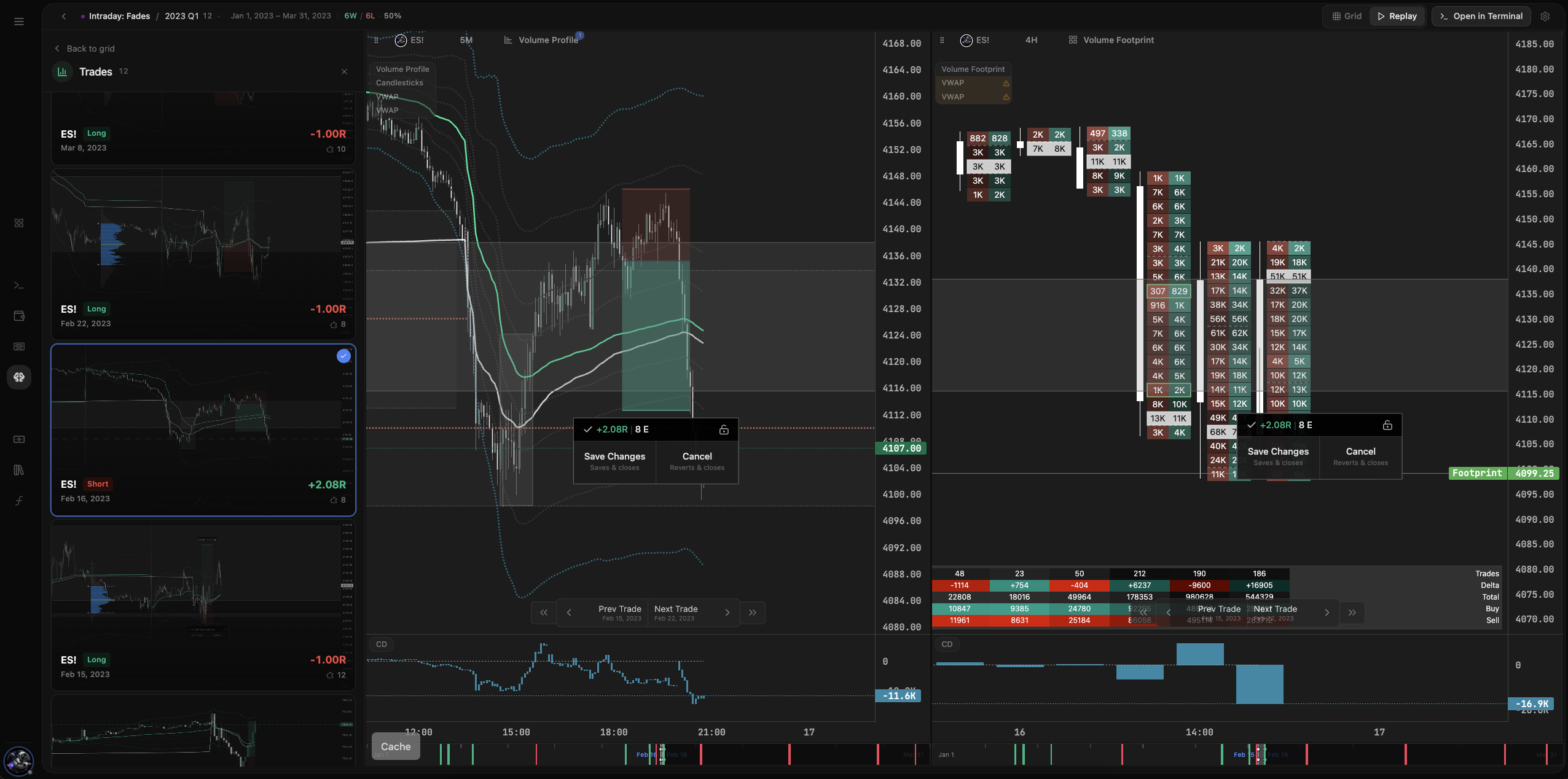The height and width of the screenshot is (779, 1568).
Task: Click the drag handle of the 4H chart pane
Action: (x=942, y=40)
